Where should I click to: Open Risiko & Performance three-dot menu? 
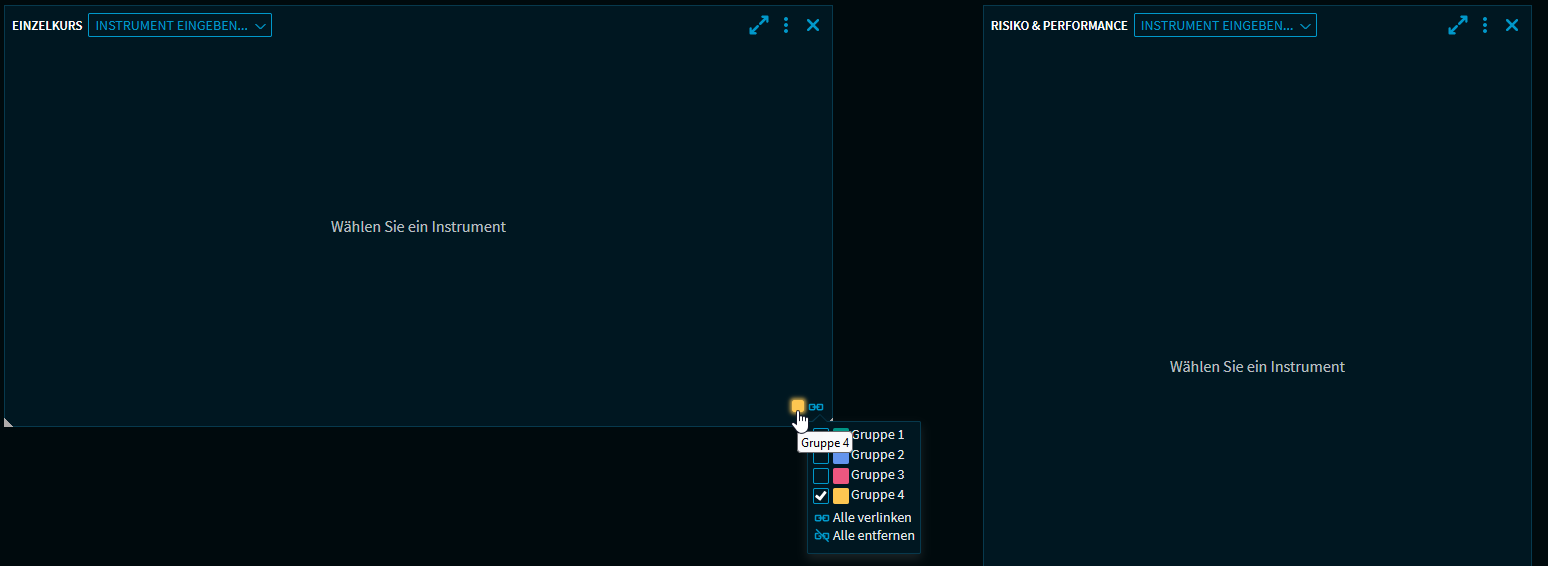pos(1485,25)
